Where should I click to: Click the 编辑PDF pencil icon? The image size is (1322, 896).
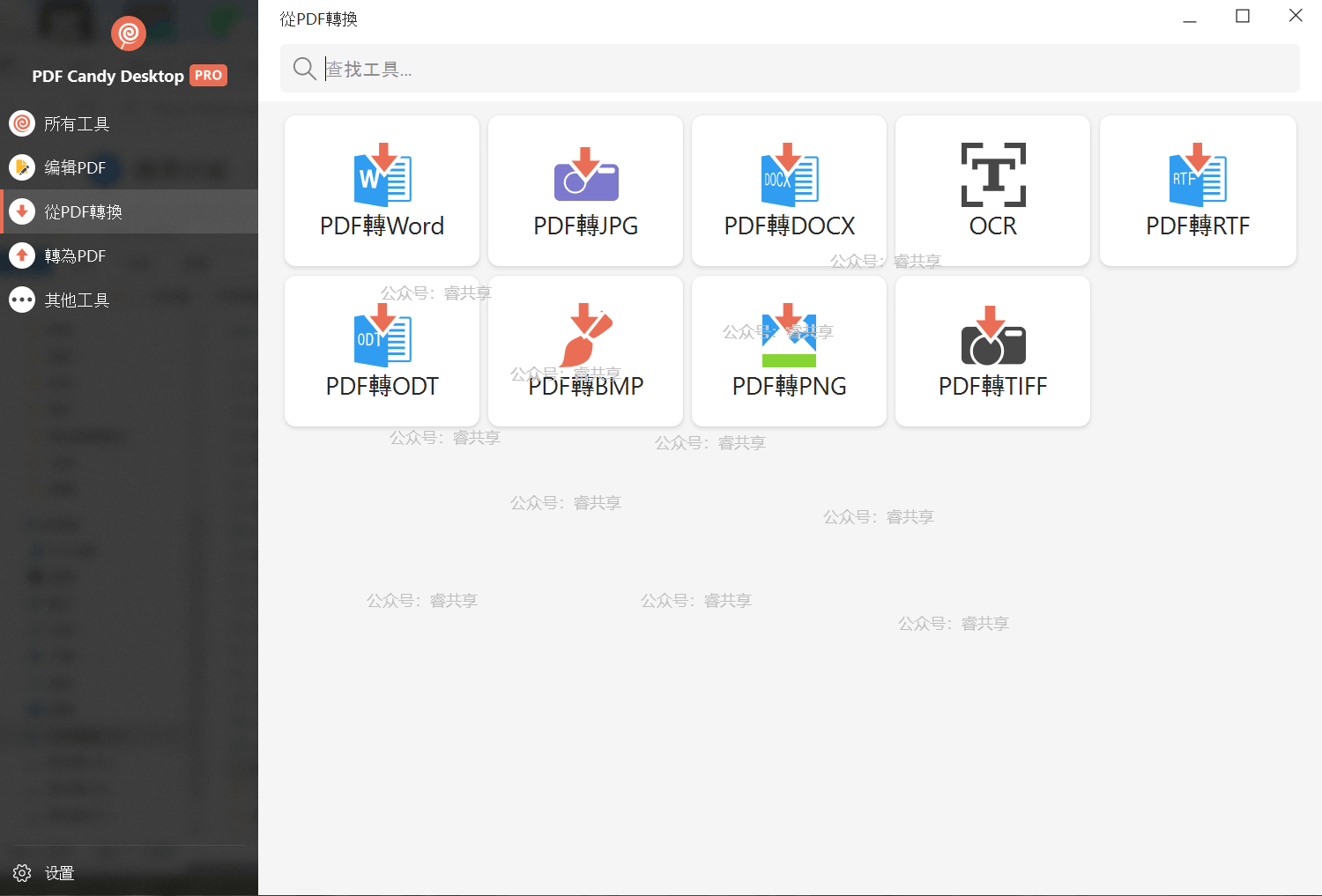(x=22, y=167)
